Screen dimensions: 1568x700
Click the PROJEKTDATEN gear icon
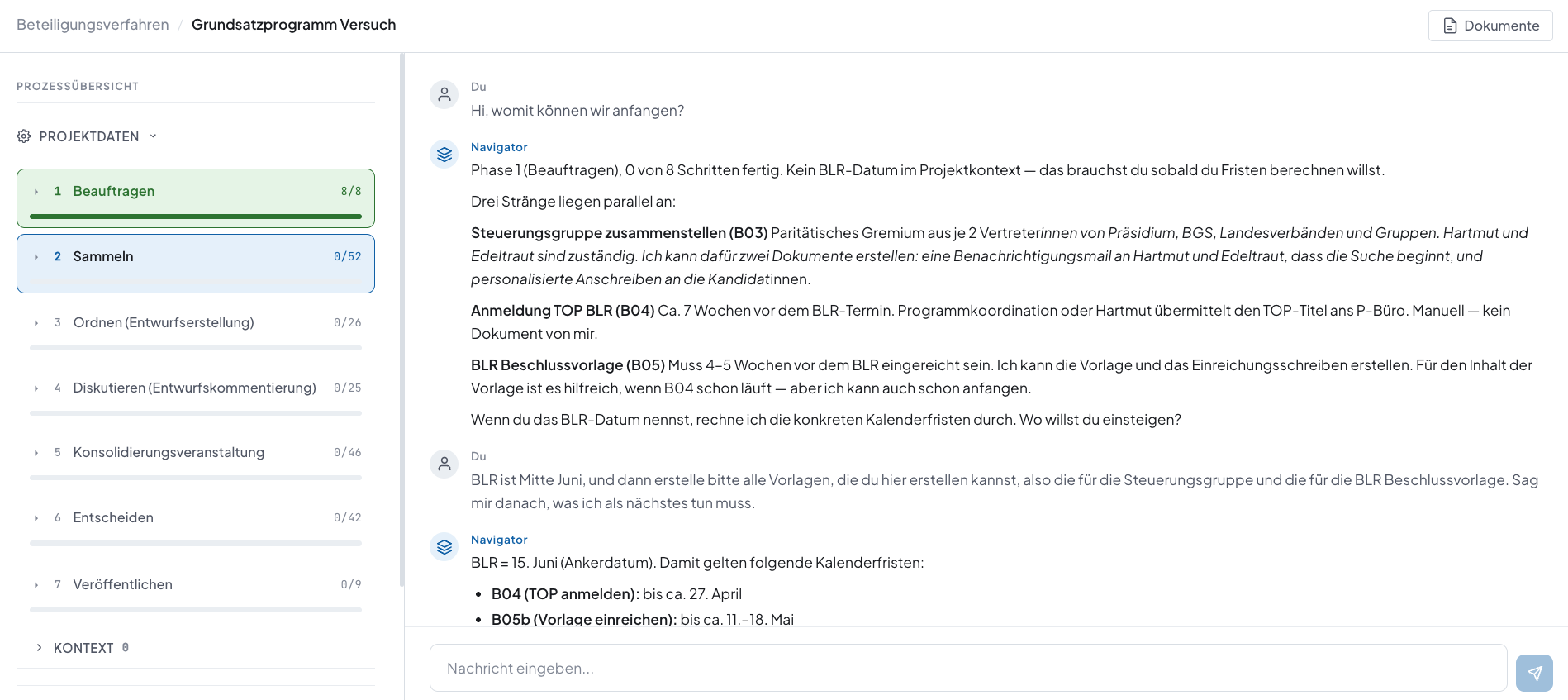pos(24,136)
